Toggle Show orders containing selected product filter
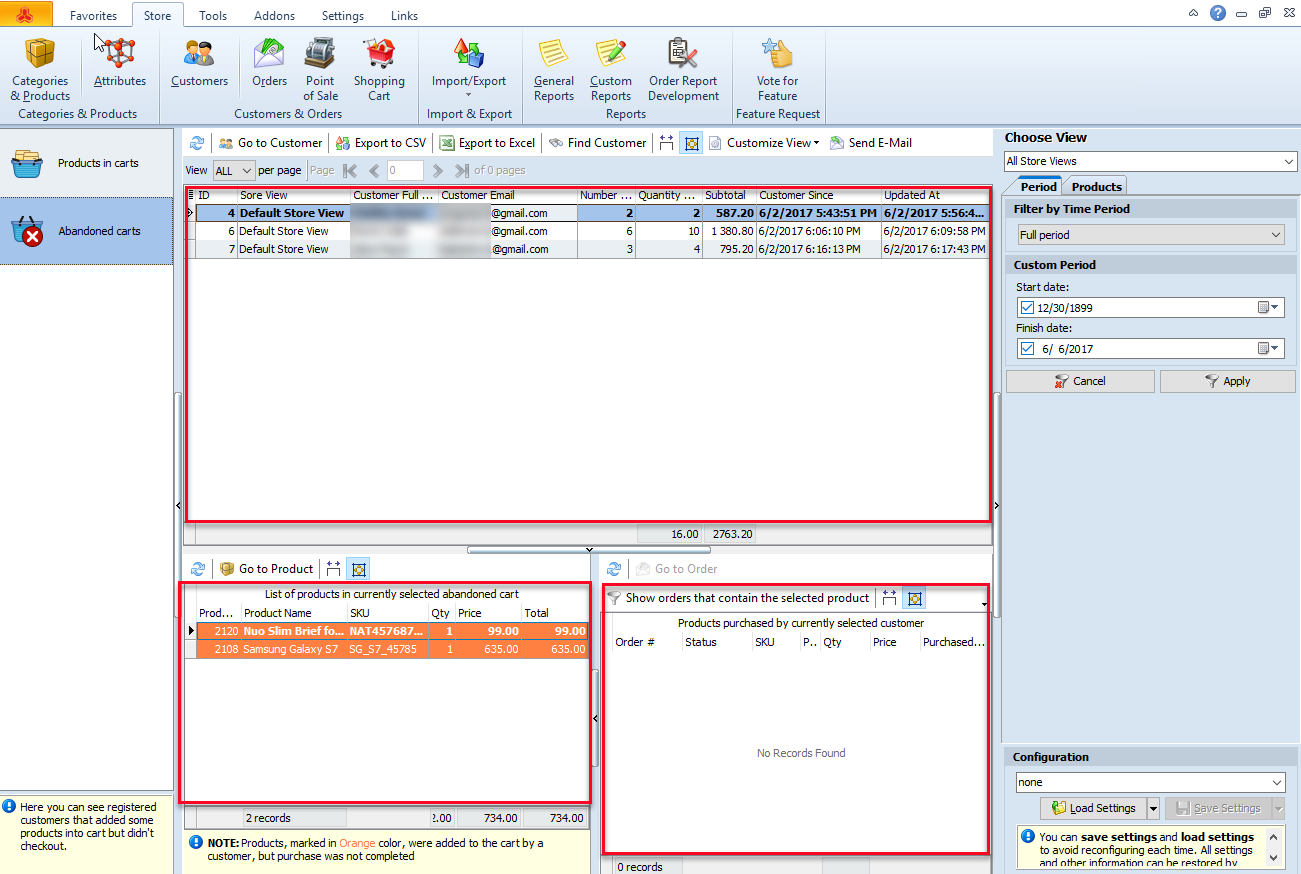Viewport: 1301px width, 874px height. (x=738, y=598)
